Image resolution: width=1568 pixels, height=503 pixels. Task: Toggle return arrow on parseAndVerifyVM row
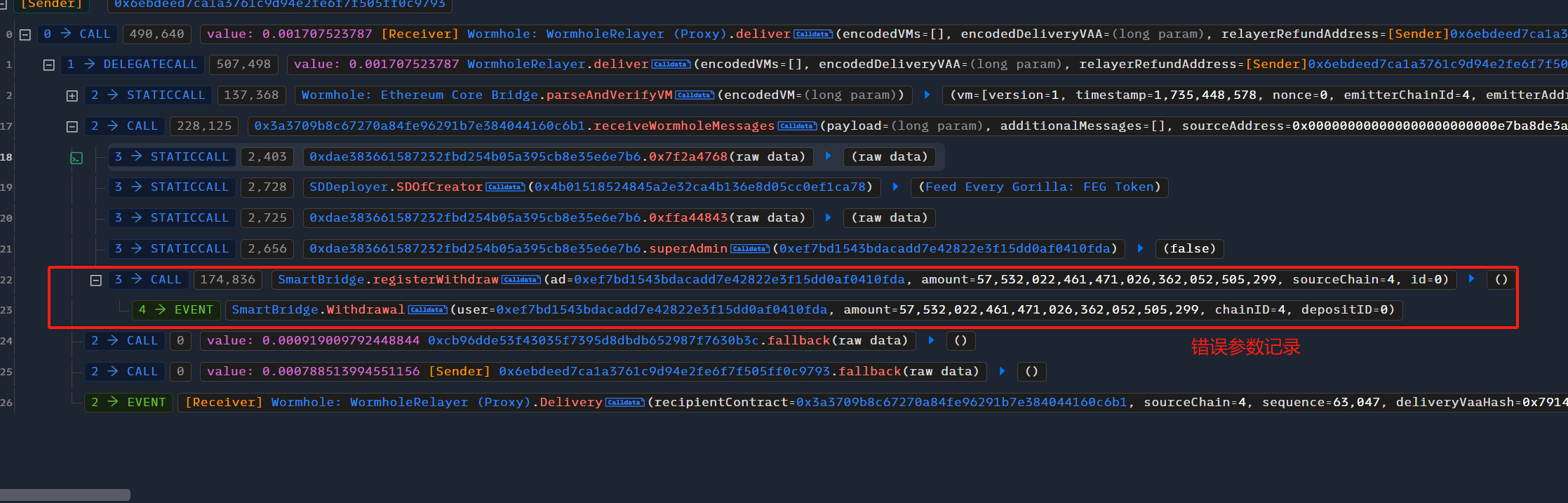927,95
